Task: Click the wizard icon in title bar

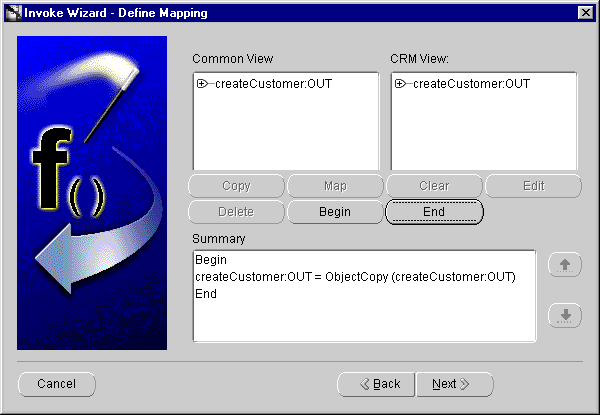Action: [13, 12]
